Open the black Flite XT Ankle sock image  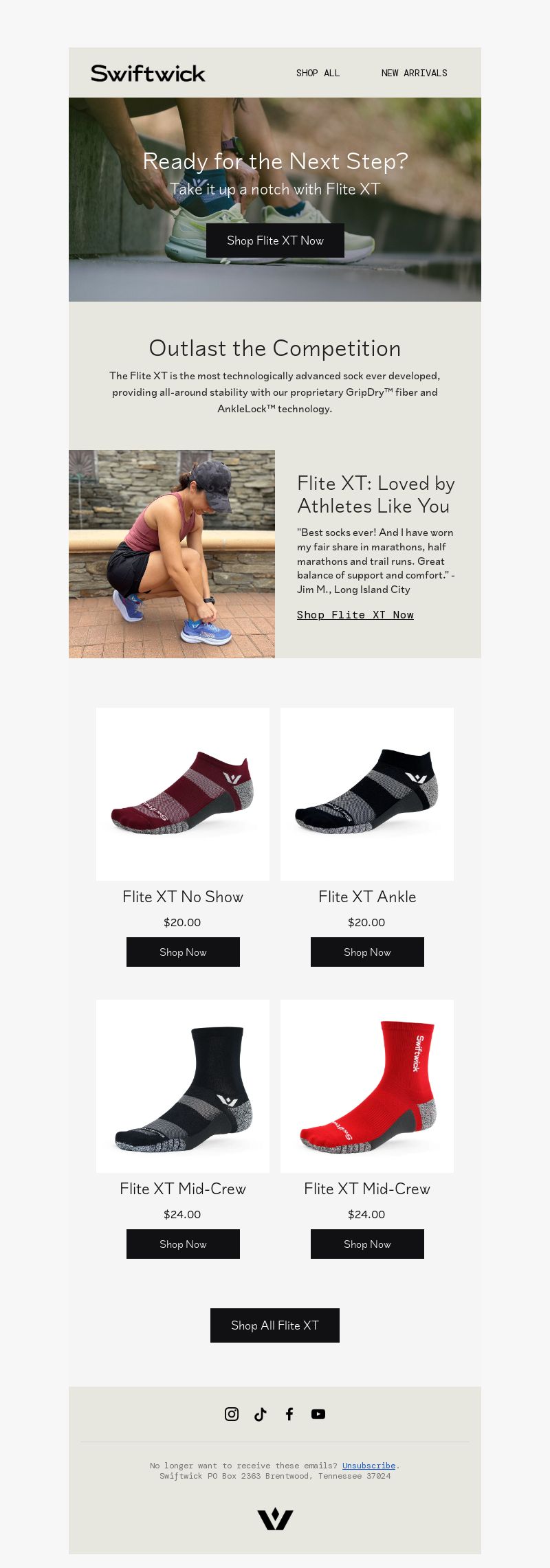pyautogui.click(x=367, y=794)
